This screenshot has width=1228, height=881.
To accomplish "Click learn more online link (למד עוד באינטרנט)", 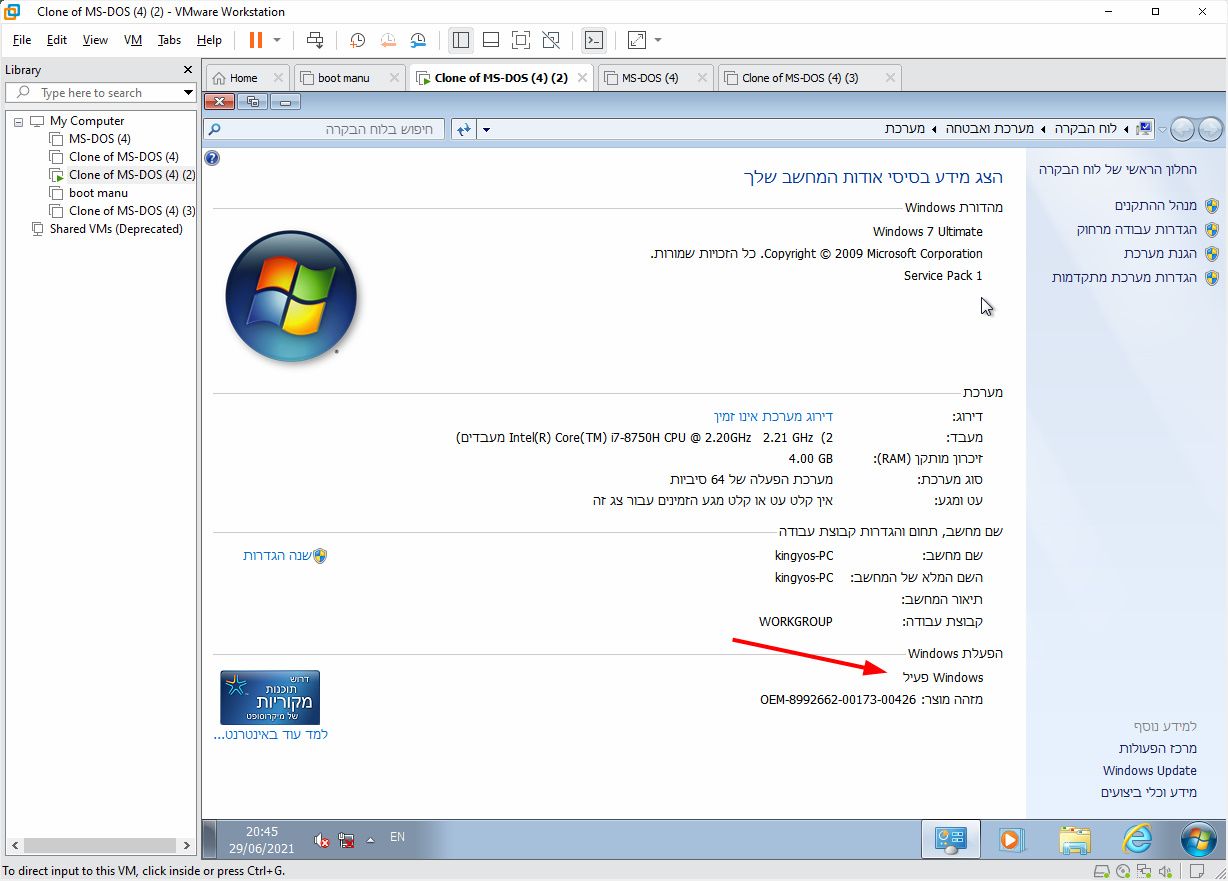I will coord(271,735).
